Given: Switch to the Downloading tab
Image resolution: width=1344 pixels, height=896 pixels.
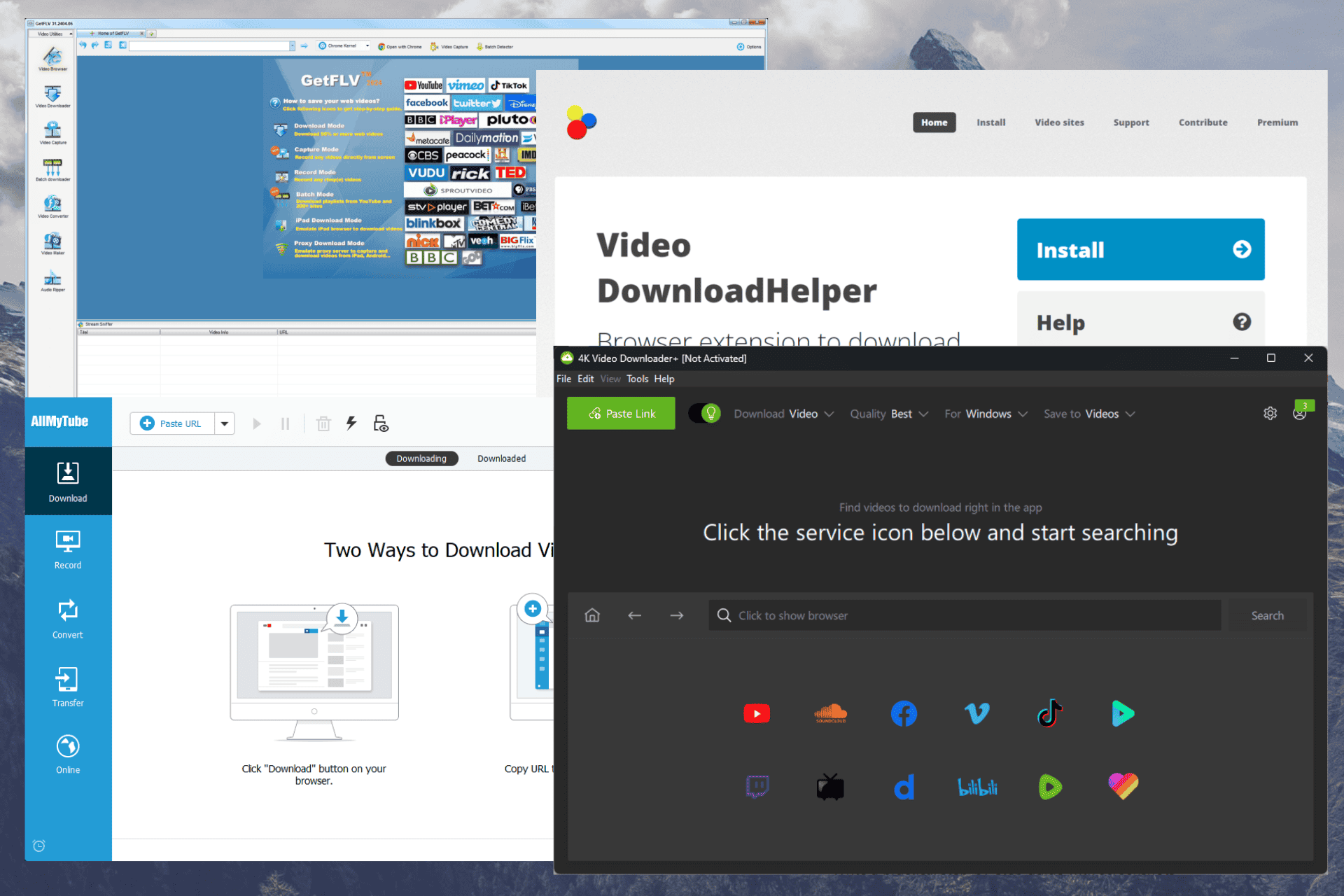Looking at the screenshot, I should click(421, 458).
